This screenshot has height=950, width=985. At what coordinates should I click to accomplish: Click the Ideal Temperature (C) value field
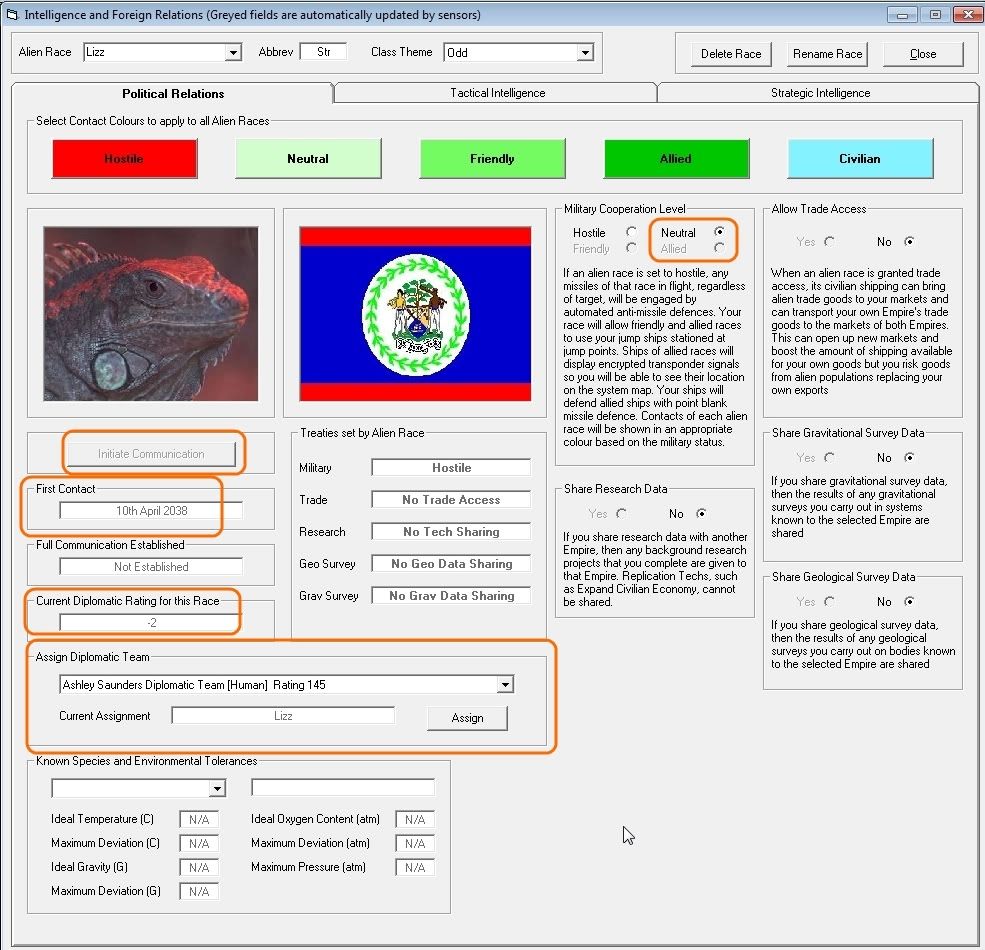[x=199, y=819]
